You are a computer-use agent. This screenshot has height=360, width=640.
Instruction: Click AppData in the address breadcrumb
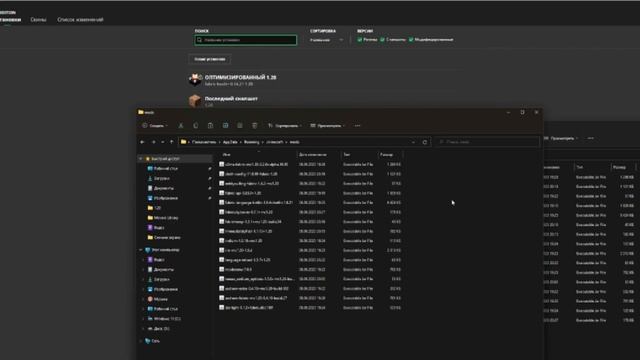tap(230, 142)
